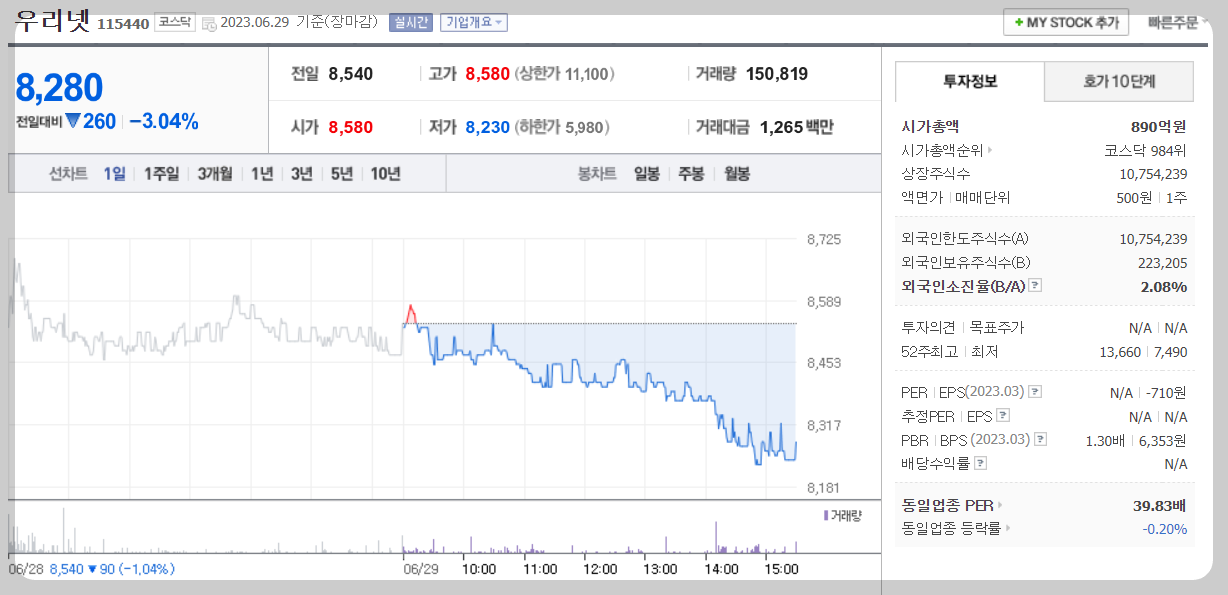The image size is (1228, 595).
Task: Click the 52주최고 value 13,660
Action: pos(1119,351)
